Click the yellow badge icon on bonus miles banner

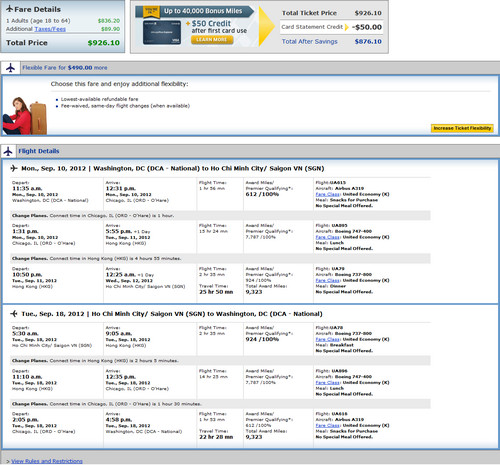coord(151,12)
